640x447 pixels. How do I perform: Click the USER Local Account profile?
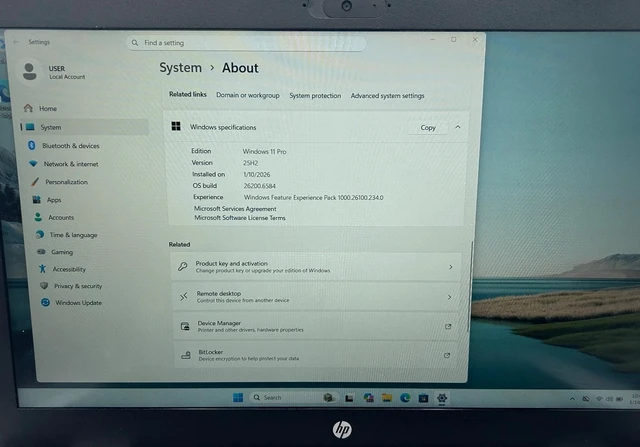(54, 72)
